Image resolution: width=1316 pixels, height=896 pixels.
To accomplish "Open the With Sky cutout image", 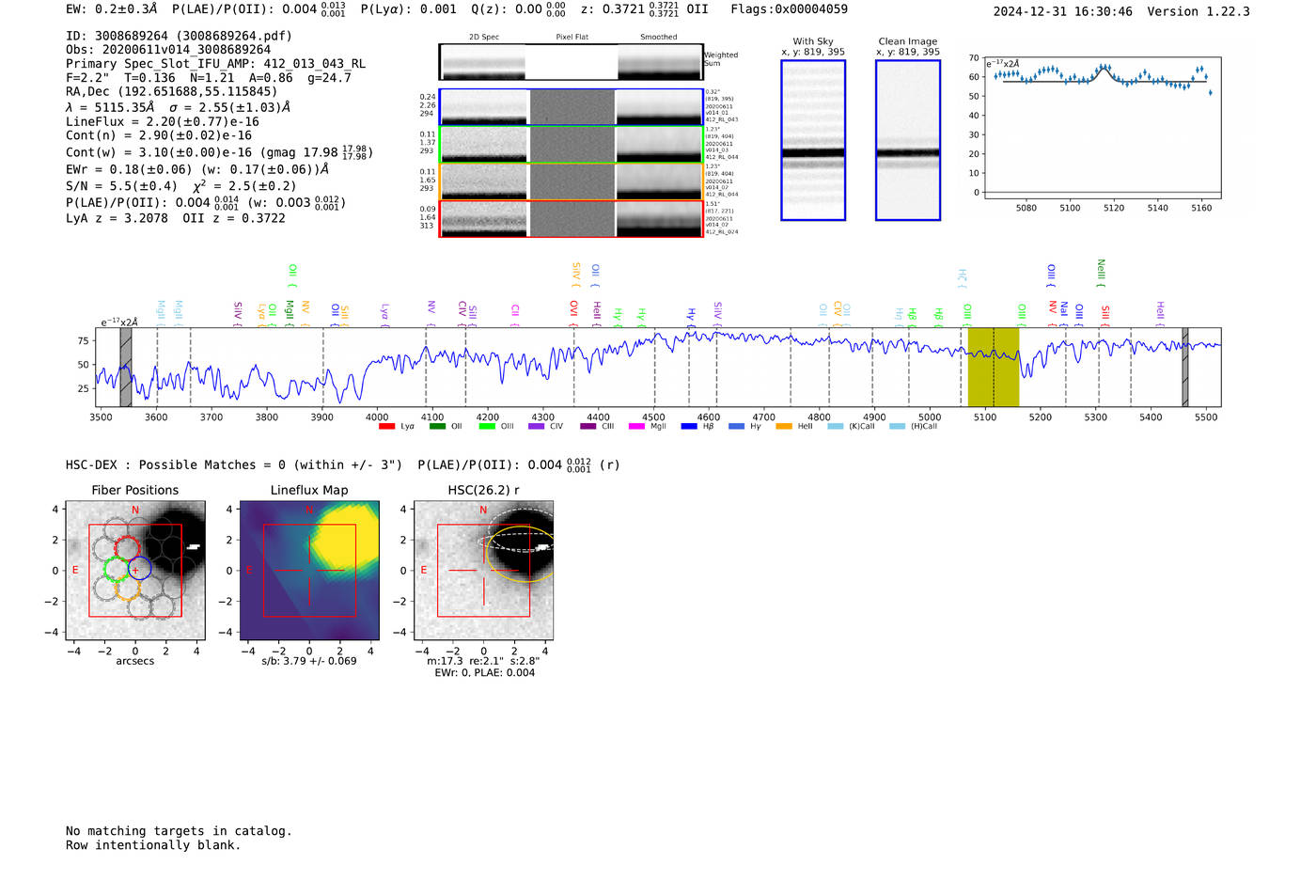I will coord(813,140).
